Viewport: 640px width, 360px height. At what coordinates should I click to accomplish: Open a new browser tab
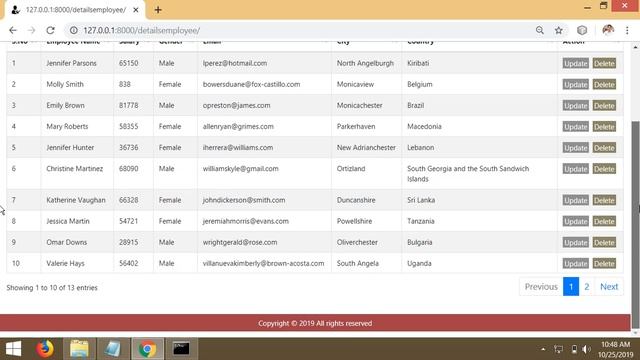pos(158,10)
